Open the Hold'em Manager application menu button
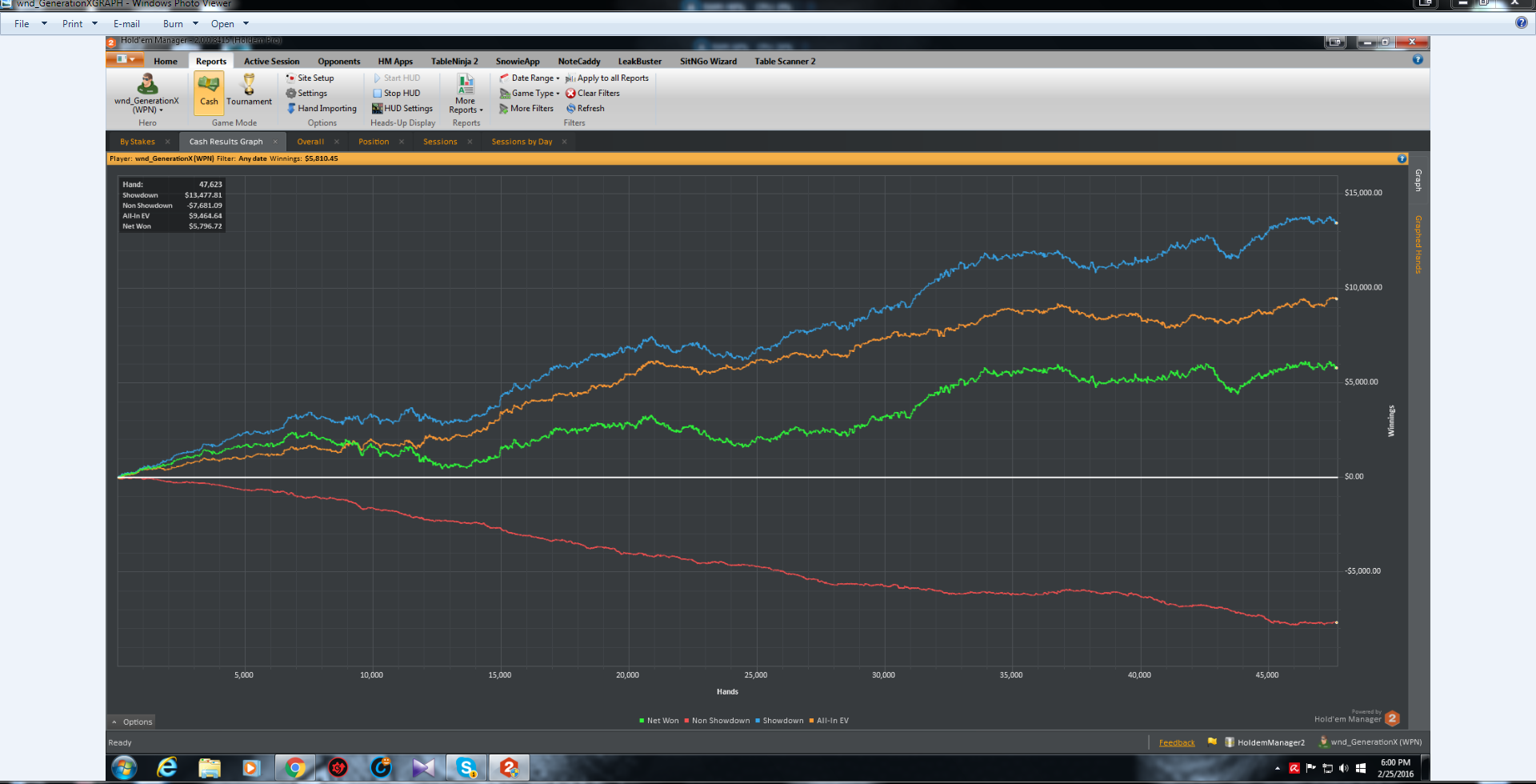The height and width of the screenshot is (784, 1536). tap(126, 60)
